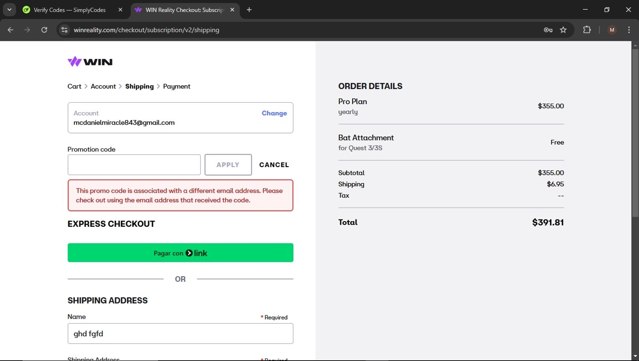Image resolution: width=639 pixels, height=361 pixels.
Task: Select the WIN Reality Checkout tab
Action: click(185, 10)
